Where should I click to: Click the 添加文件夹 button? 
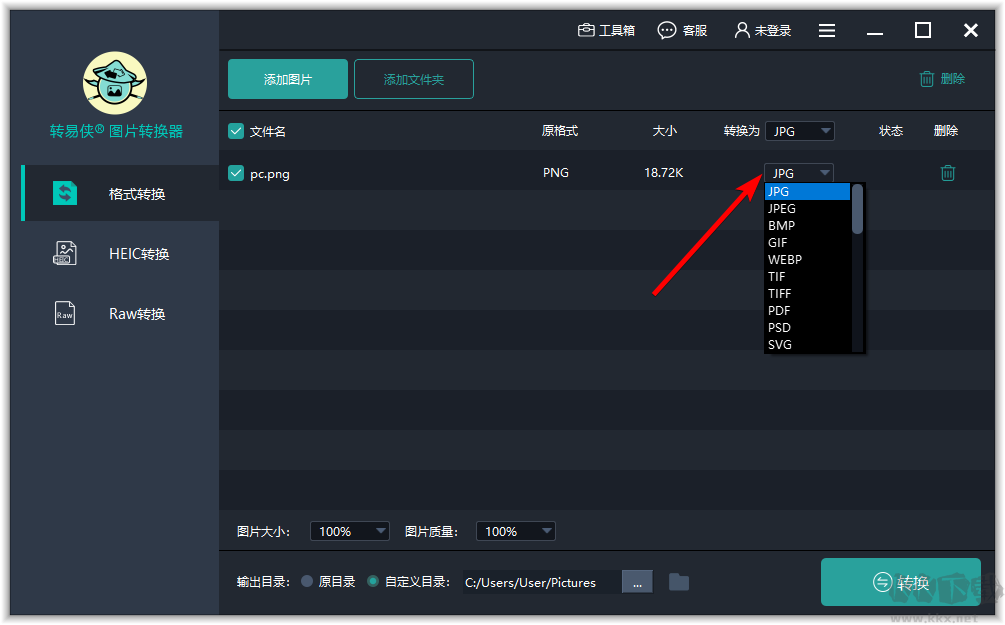coord(414,79)
